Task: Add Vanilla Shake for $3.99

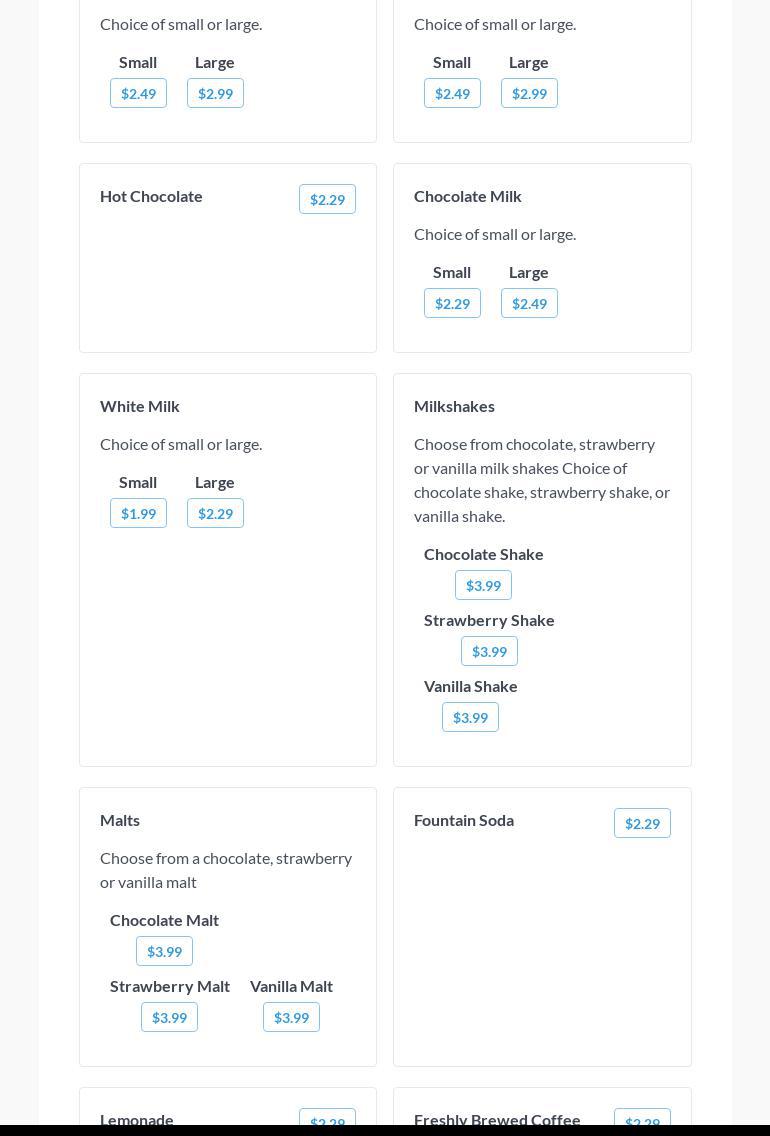Action: pos(470,717)
